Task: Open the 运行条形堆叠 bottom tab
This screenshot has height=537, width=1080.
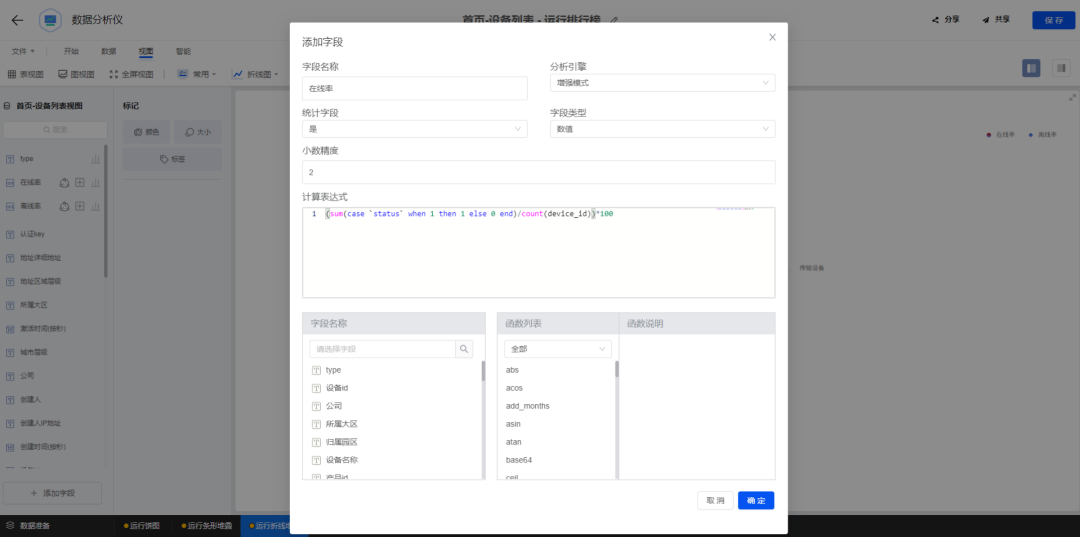Action: [x=207, y=525]
